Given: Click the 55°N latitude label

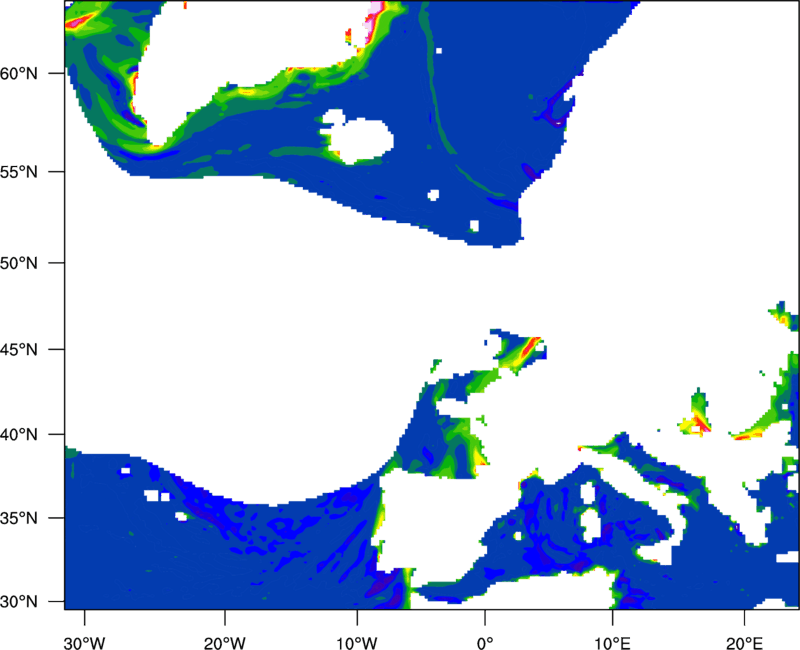Looking at the screenshot, I should (x=19, y=172).
